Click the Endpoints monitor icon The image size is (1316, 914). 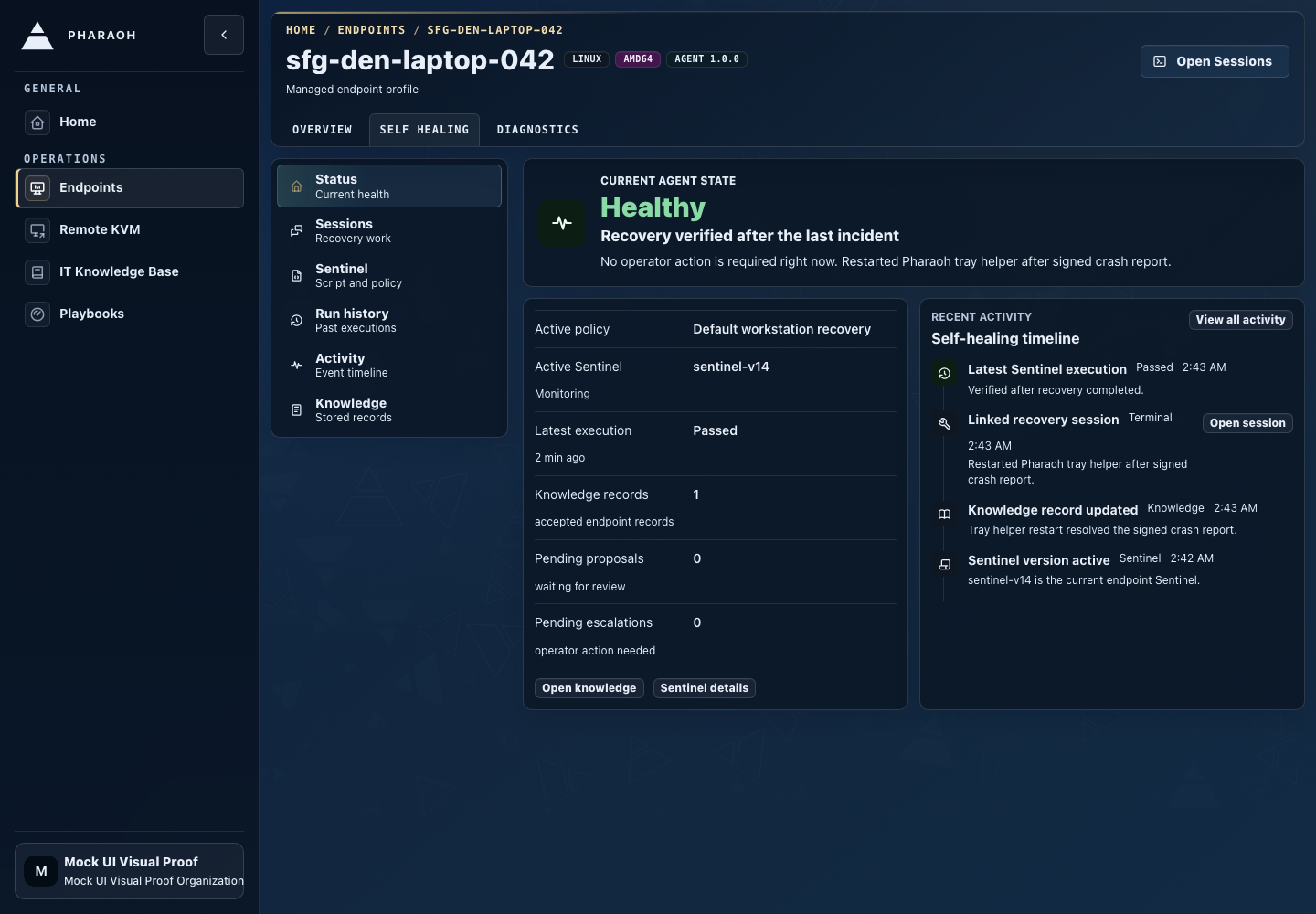pyautogui.click(x=37, y=188)
